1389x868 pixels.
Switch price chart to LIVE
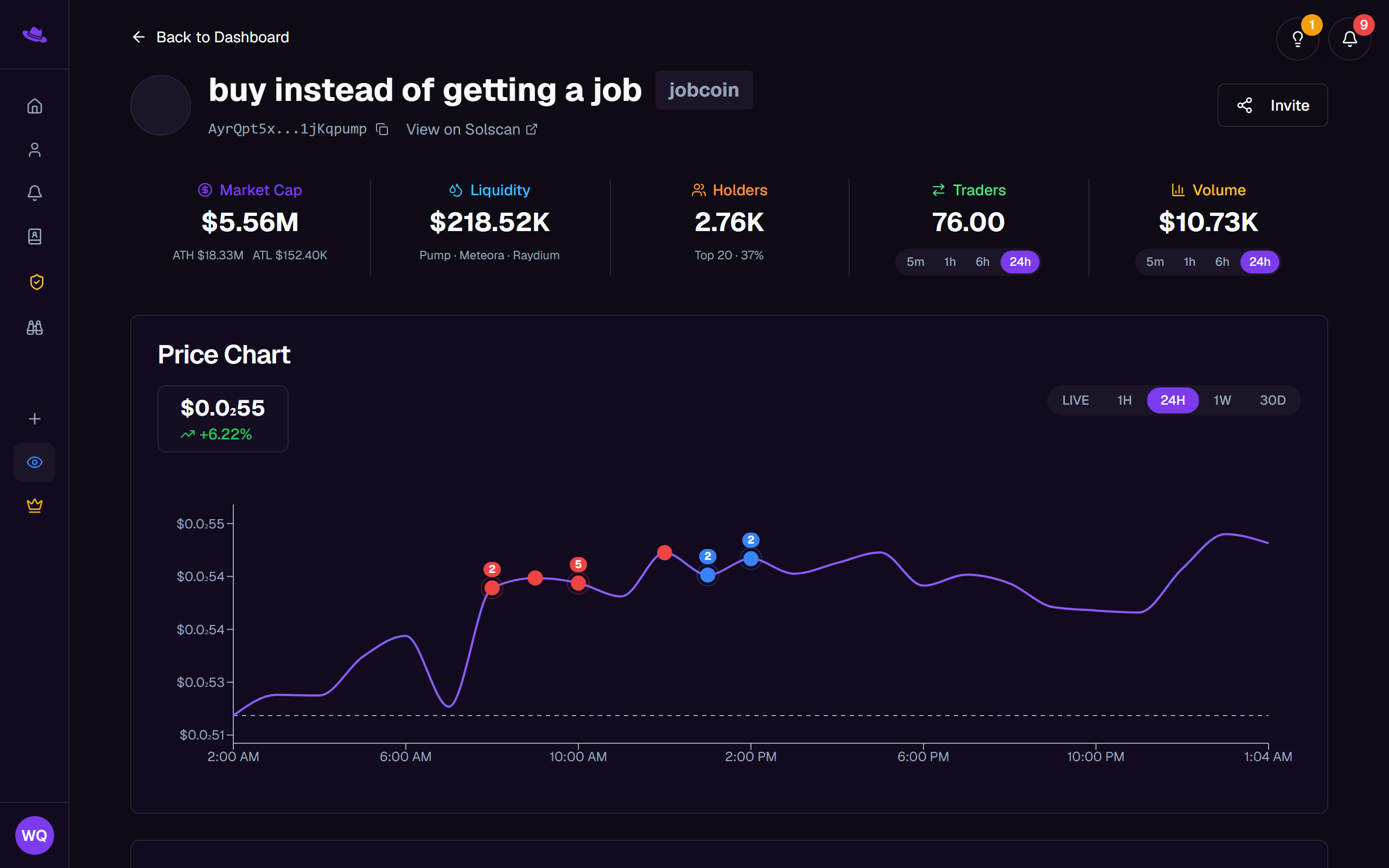click(x=1075, y=400)
